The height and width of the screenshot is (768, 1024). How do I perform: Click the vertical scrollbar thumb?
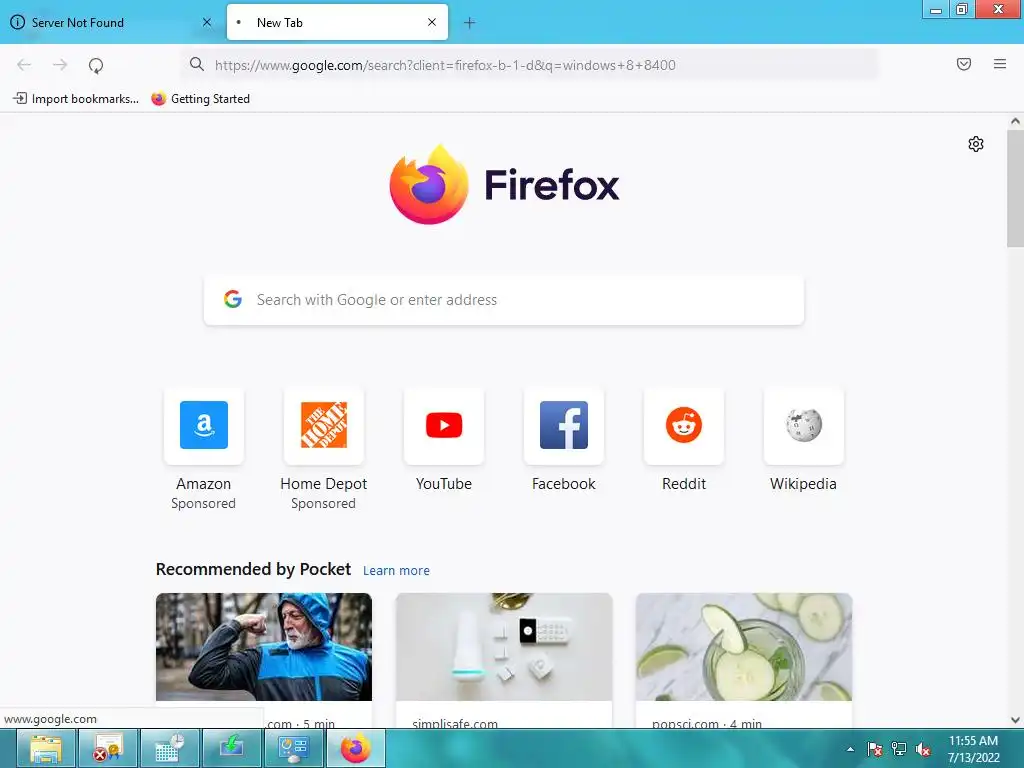(x=1015, y=188)
